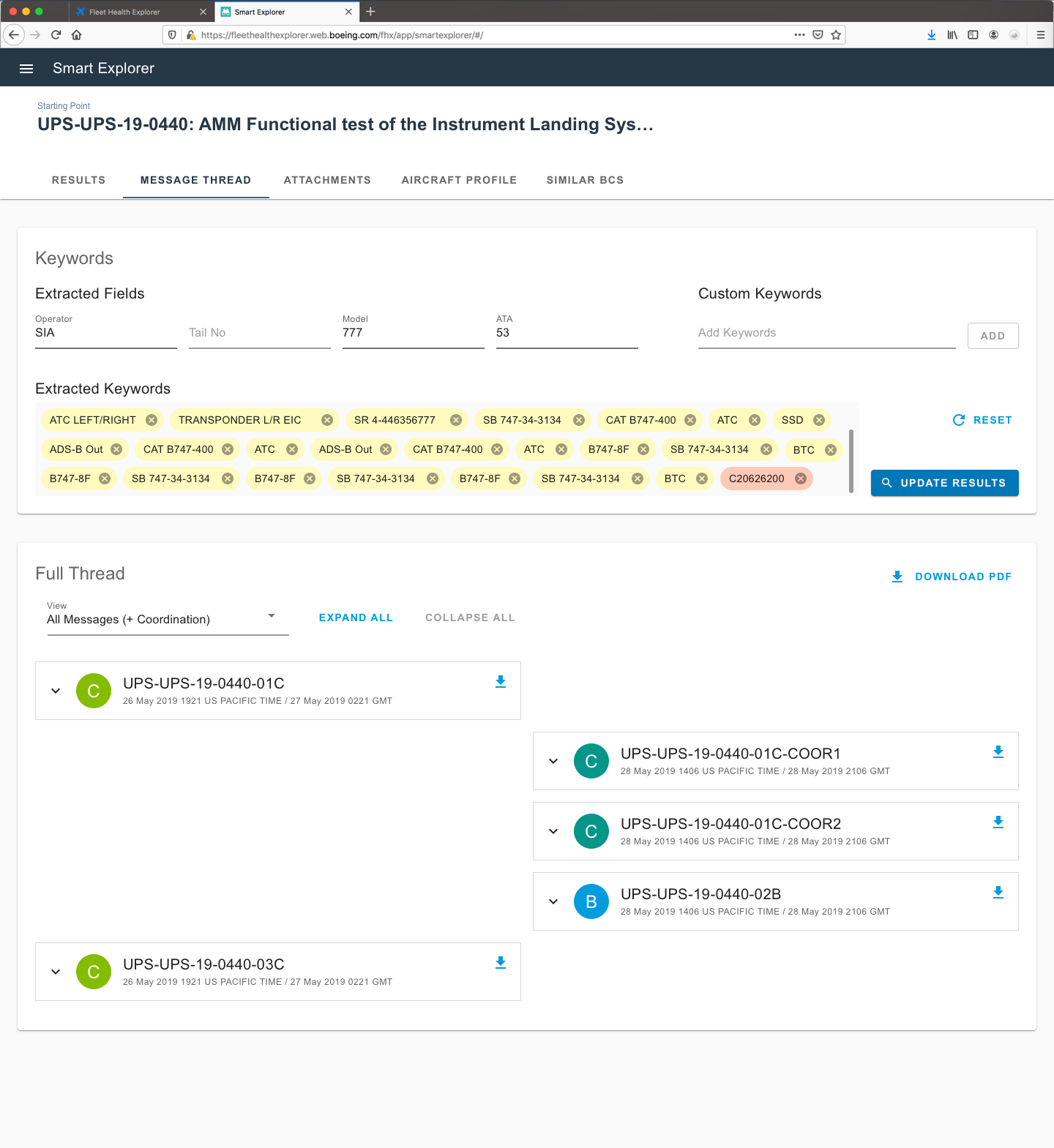Viewport: 1054px width, 1148px height.
Task: Expand message UPS-UPS-19-0440-03C
Action: (x=56, y=972)
